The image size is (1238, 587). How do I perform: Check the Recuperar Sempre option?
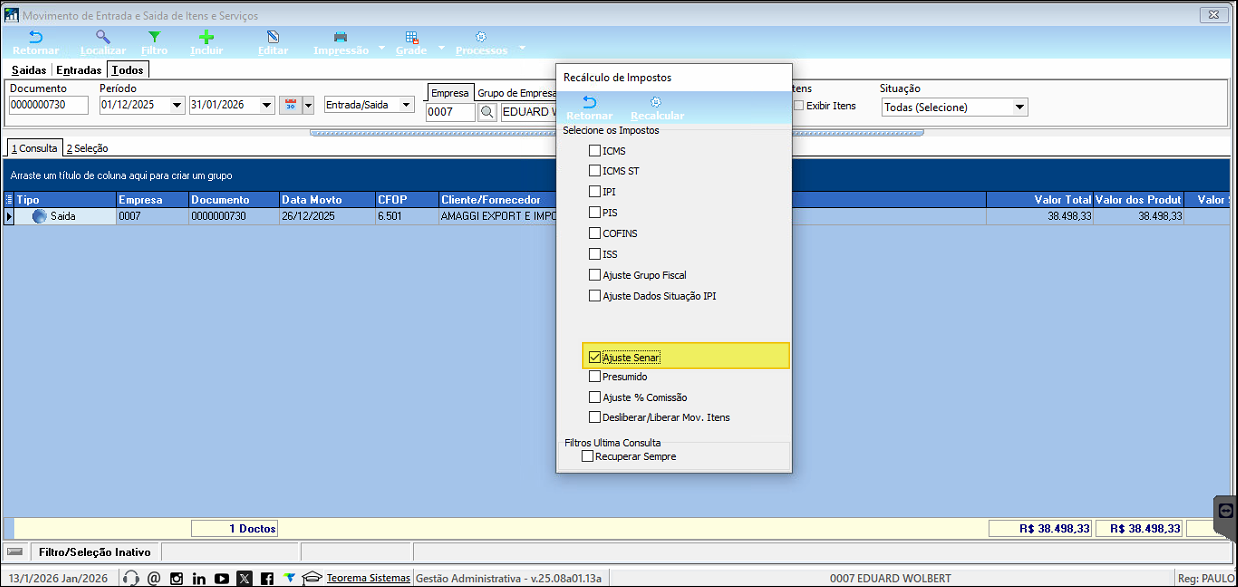point(588,456)
